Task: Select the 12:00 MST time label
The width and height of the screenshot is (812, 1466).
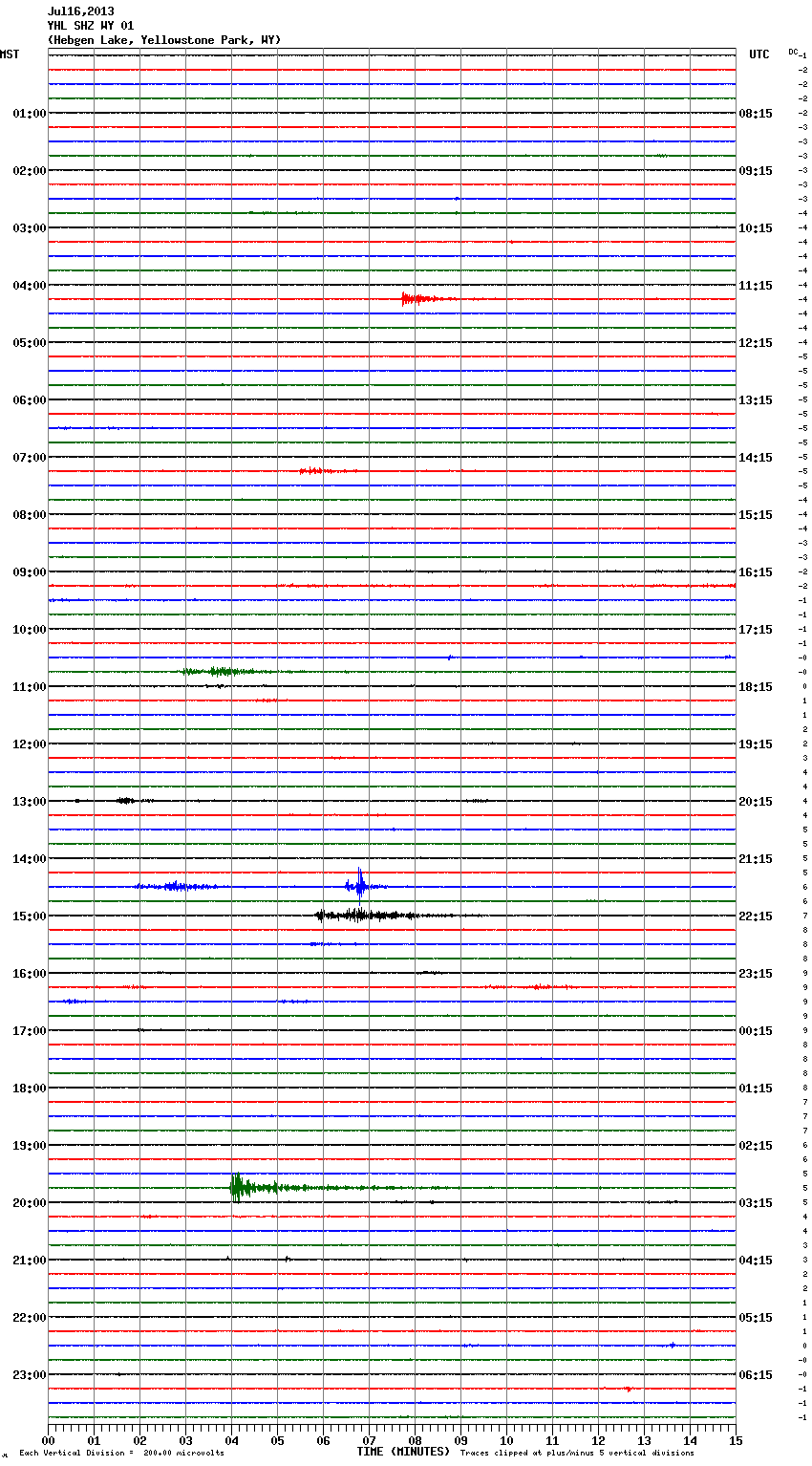Action: click(30, 744)
